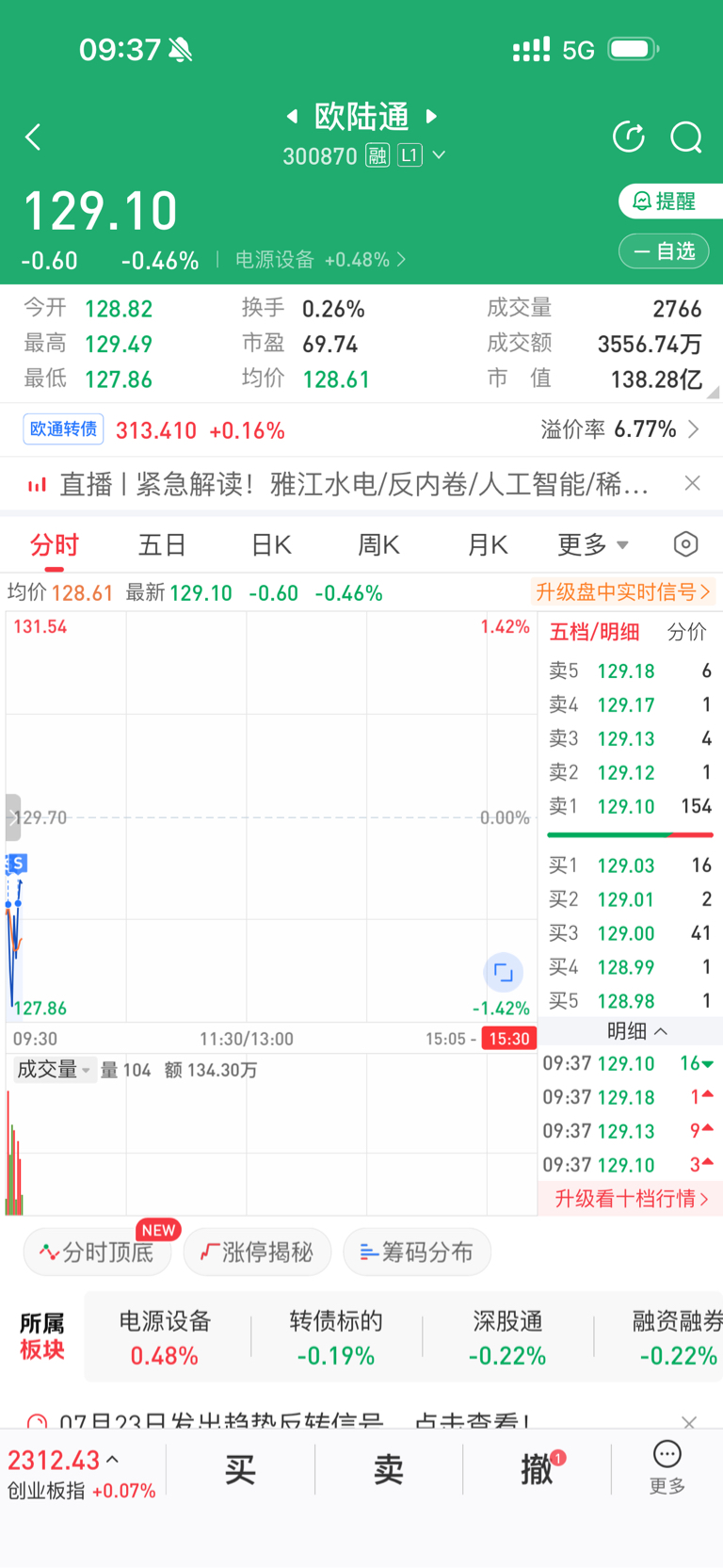
Task: Open 分时顶底 tool
Action: [97, 1252]
